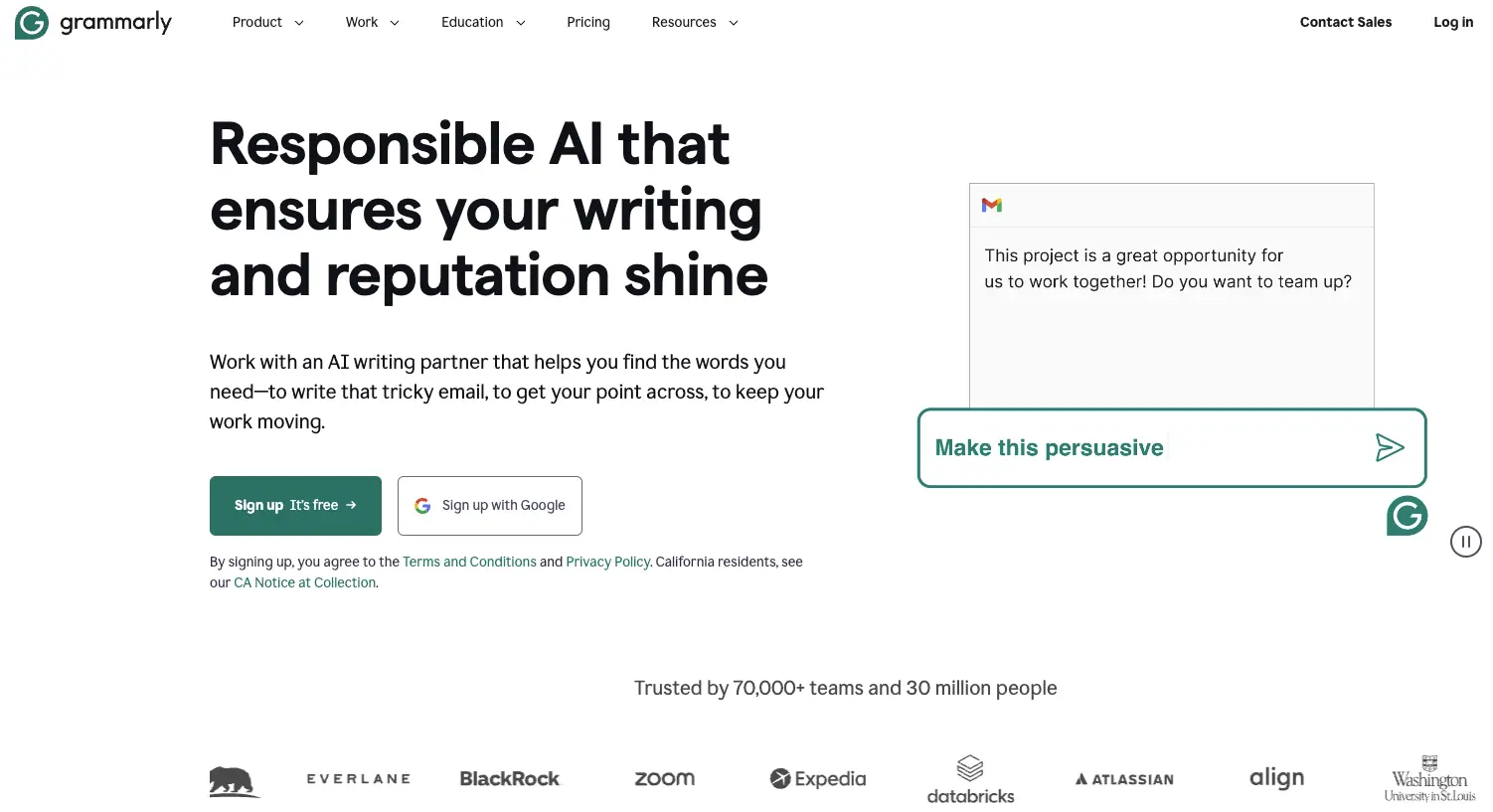Click the Grammarly logo in the header
This screenshot has width=1493, height=812.
[x=92, y=22]
